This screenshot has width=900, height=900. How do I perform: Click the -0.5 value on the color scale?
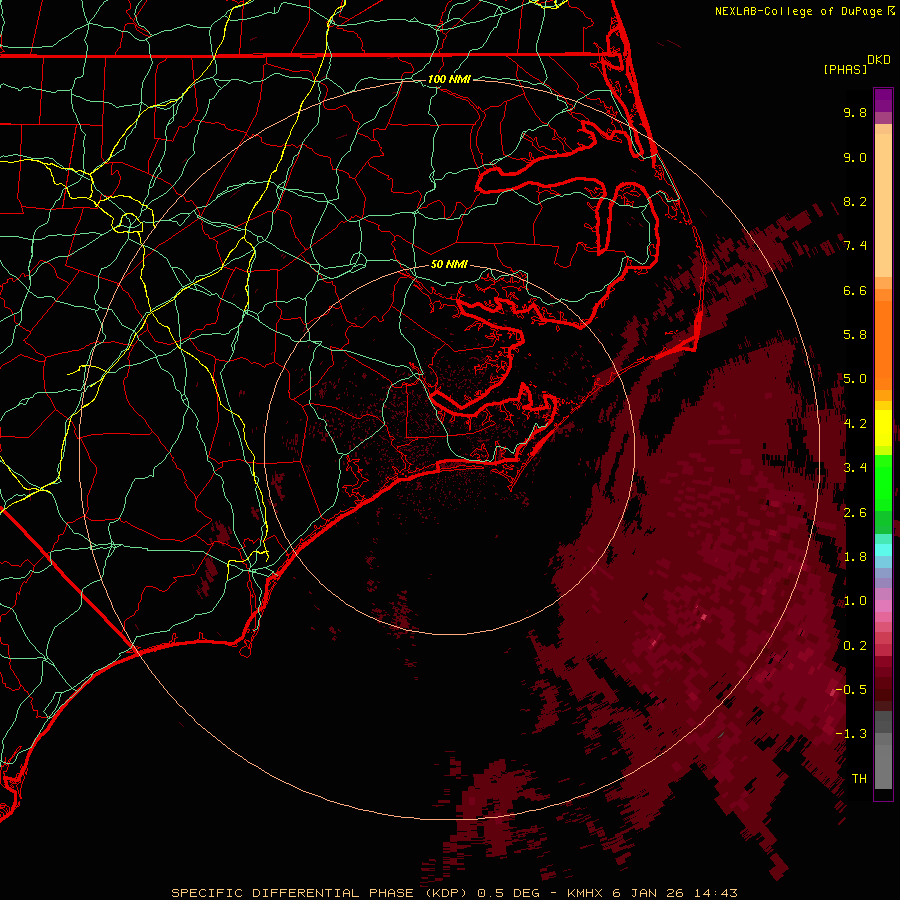(x=851, y=689)
